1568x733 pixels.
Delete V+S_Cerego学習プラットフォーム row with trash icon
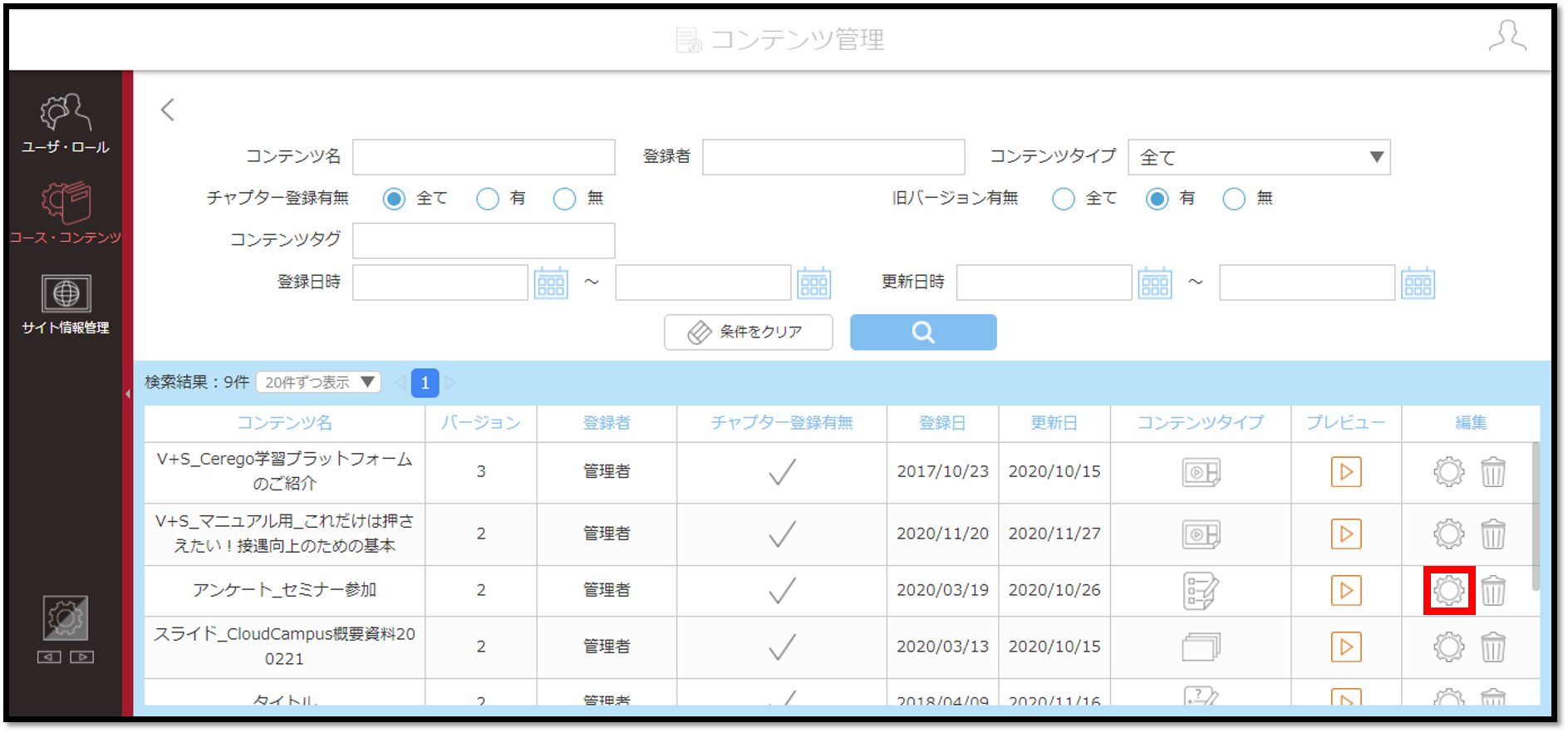tap(1493, 472)
